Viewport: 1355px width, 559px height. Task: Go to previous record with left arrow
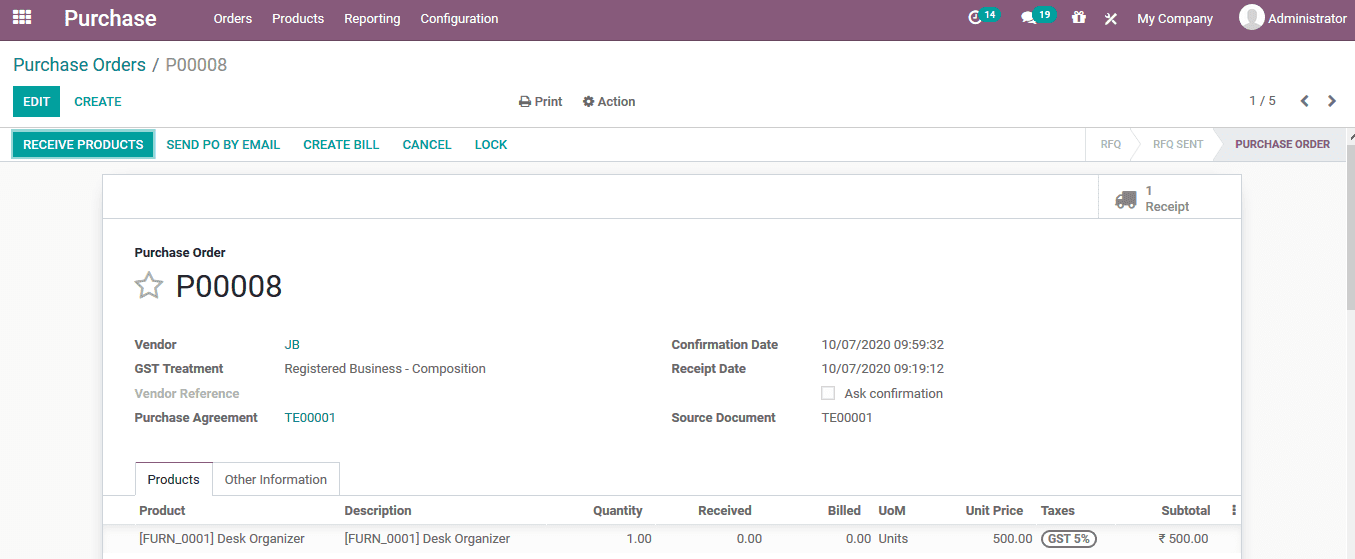1304,101
